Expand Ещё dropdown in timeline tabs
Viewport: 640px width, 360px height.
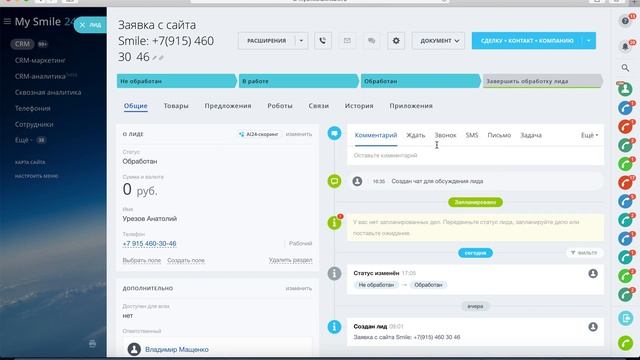pos(589,135)
